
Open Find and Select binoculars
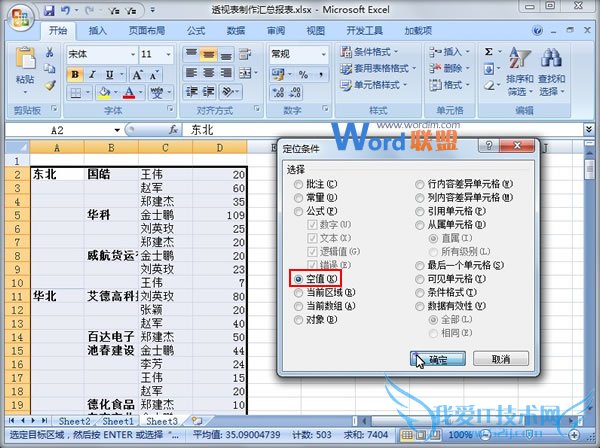coord(551,71)
